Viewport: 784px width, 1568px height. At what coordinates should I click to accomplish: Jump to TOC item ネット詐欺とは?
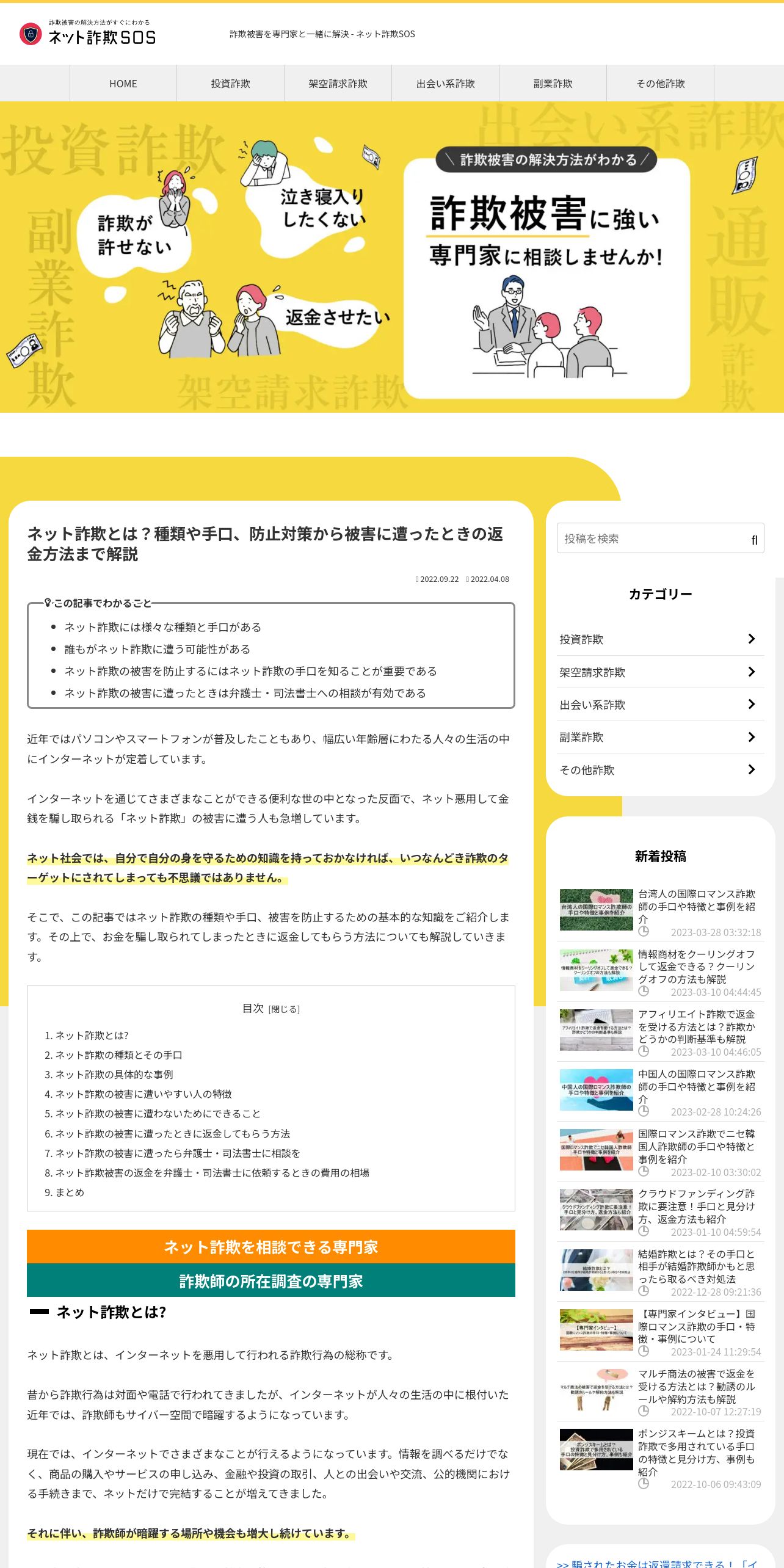[x=92, y=1036]
